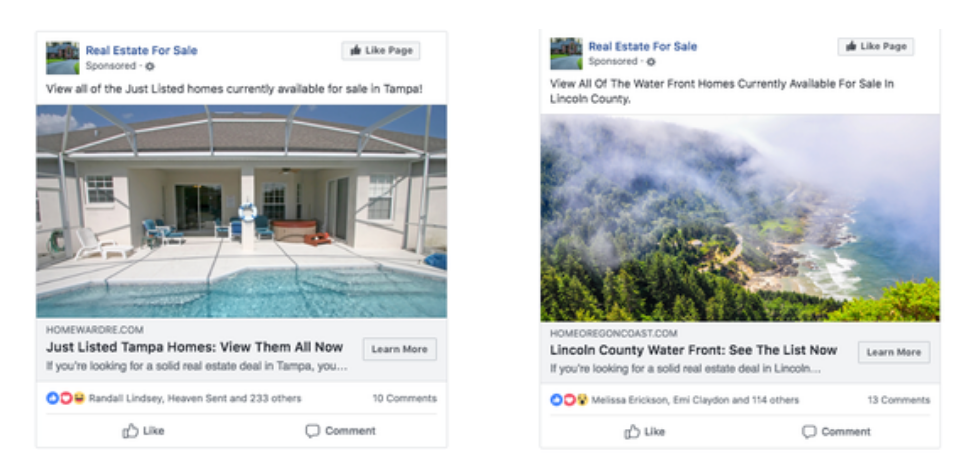Open the 13 Comments link

(x=898, y=400)
